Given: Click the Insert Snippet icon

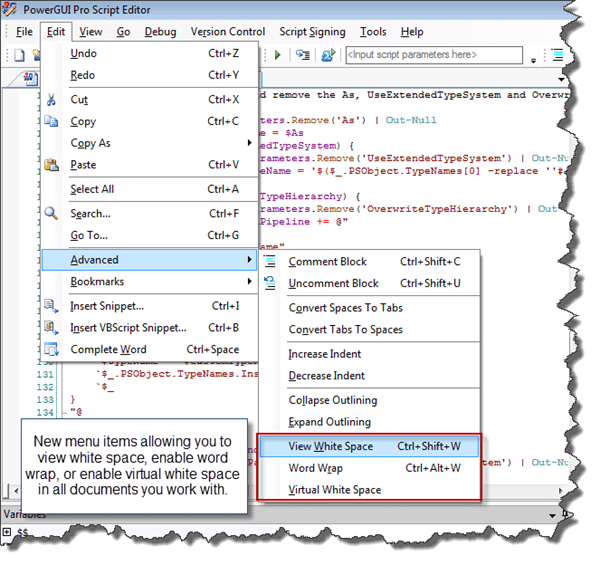Looking at the screenshot, I should (x=50, y=306).
